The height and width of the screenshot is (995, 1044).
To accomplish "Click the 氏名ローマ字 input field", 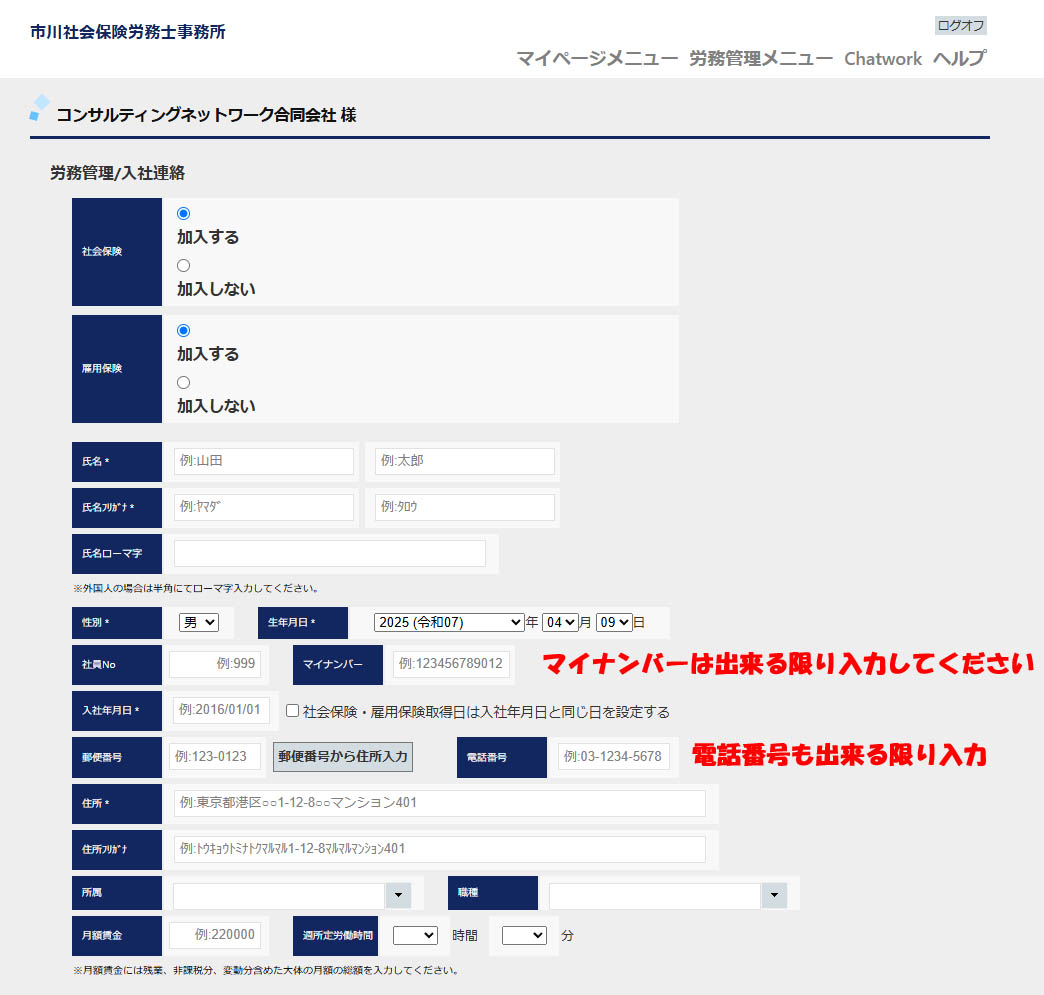I will (x=330, y=554).
